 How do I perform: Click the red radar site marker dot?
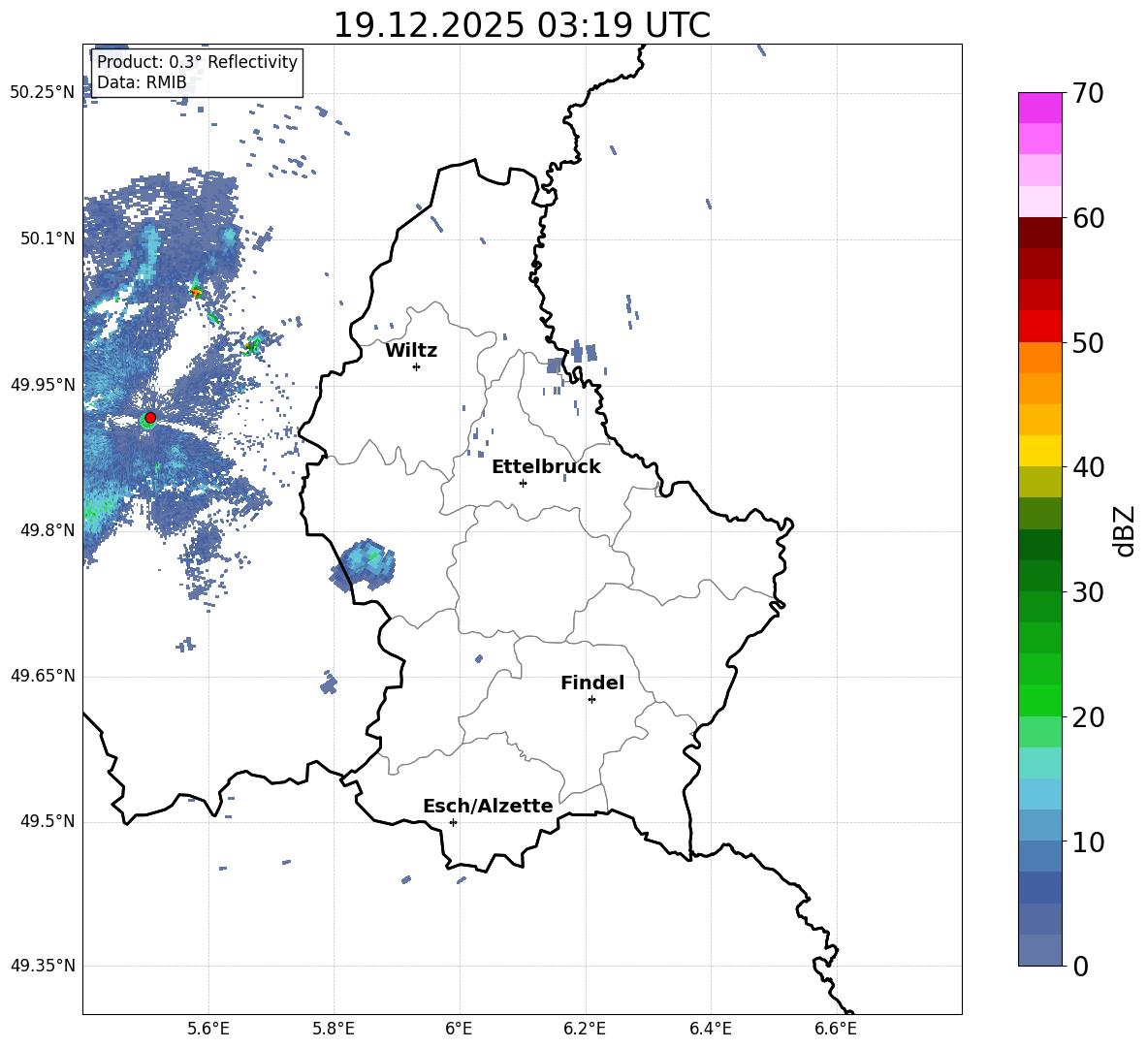coord(150,417)
